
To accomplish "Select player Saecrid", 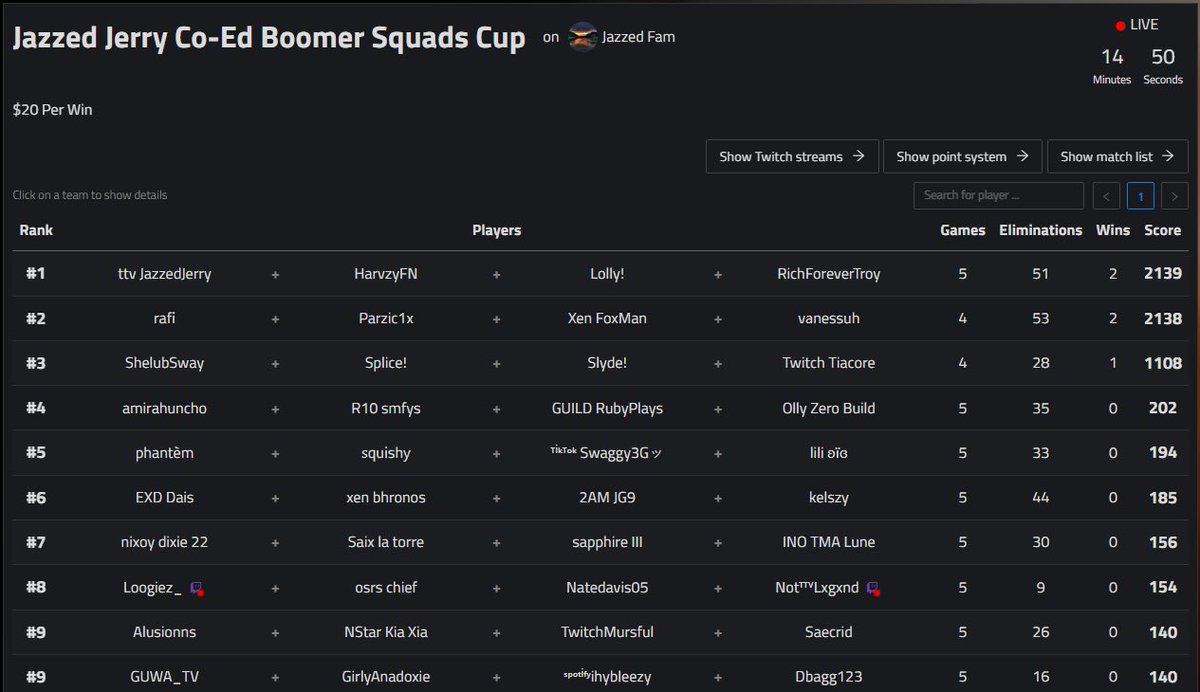I will (829, 632).
